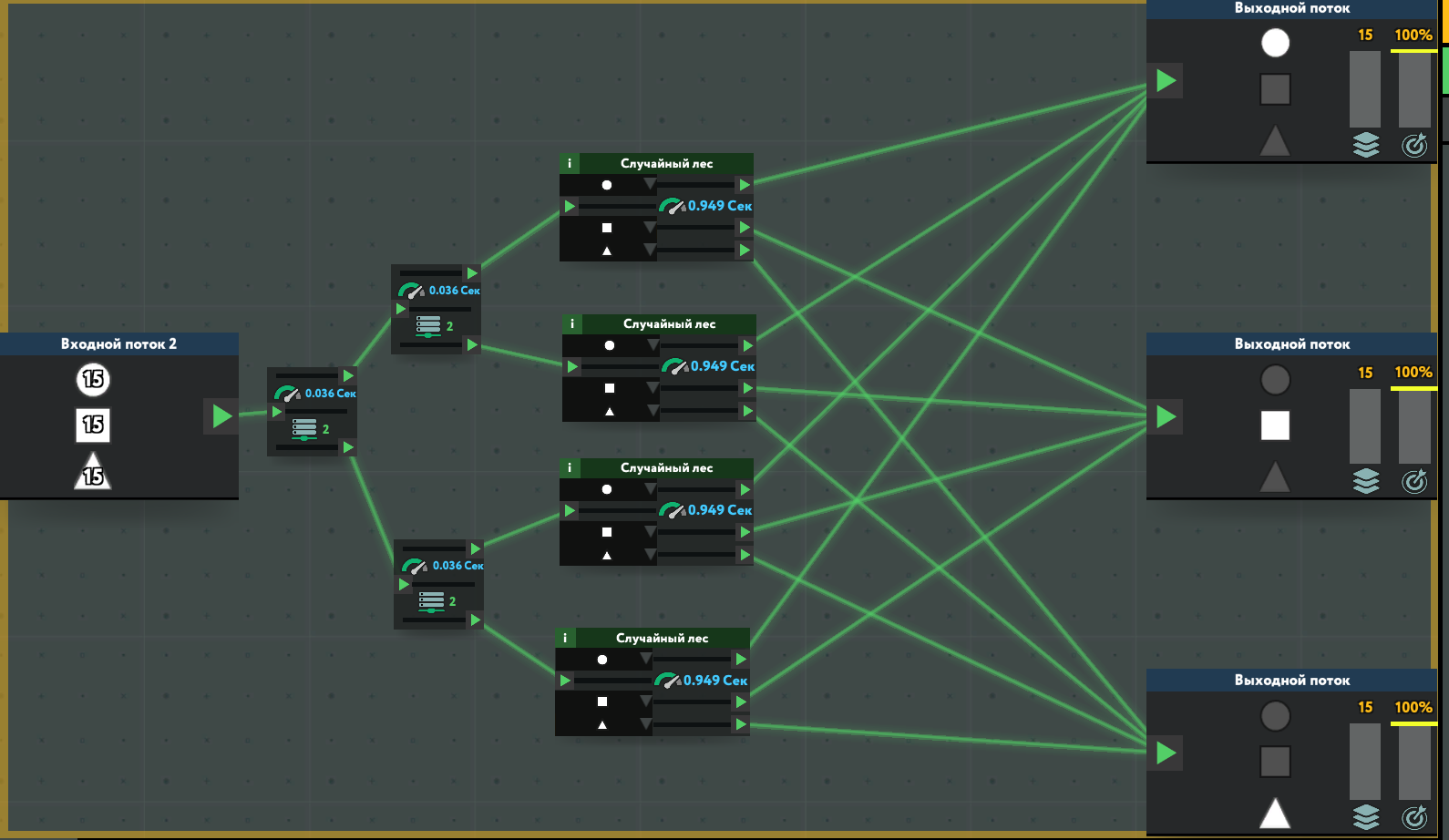Click the 0.036 Сек value on the upper splitter
Viewport: 1449px width, 840px height.
tap(455, 291)
